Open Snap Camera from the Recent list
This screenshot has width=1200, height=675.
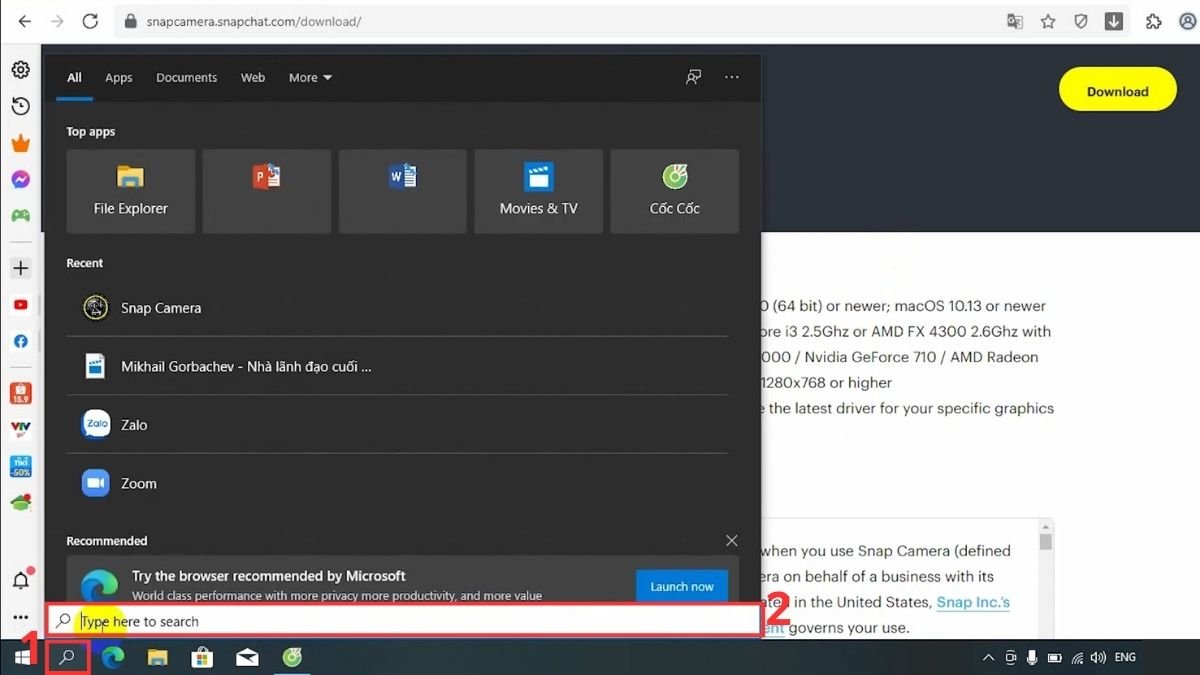160,308
